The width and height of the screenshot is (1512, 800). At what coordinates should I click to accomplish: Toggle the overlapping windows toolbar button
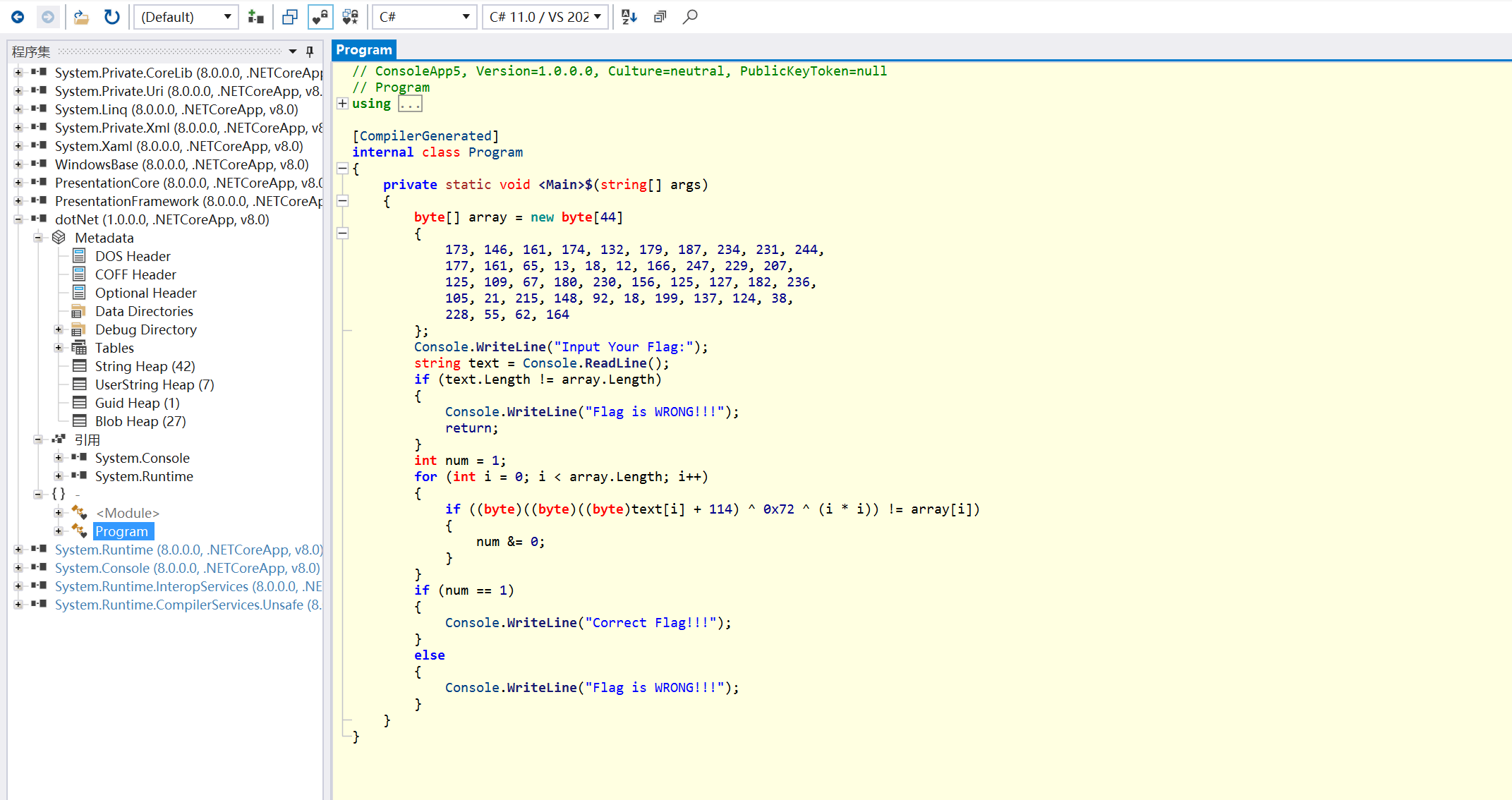click(289, 17)
